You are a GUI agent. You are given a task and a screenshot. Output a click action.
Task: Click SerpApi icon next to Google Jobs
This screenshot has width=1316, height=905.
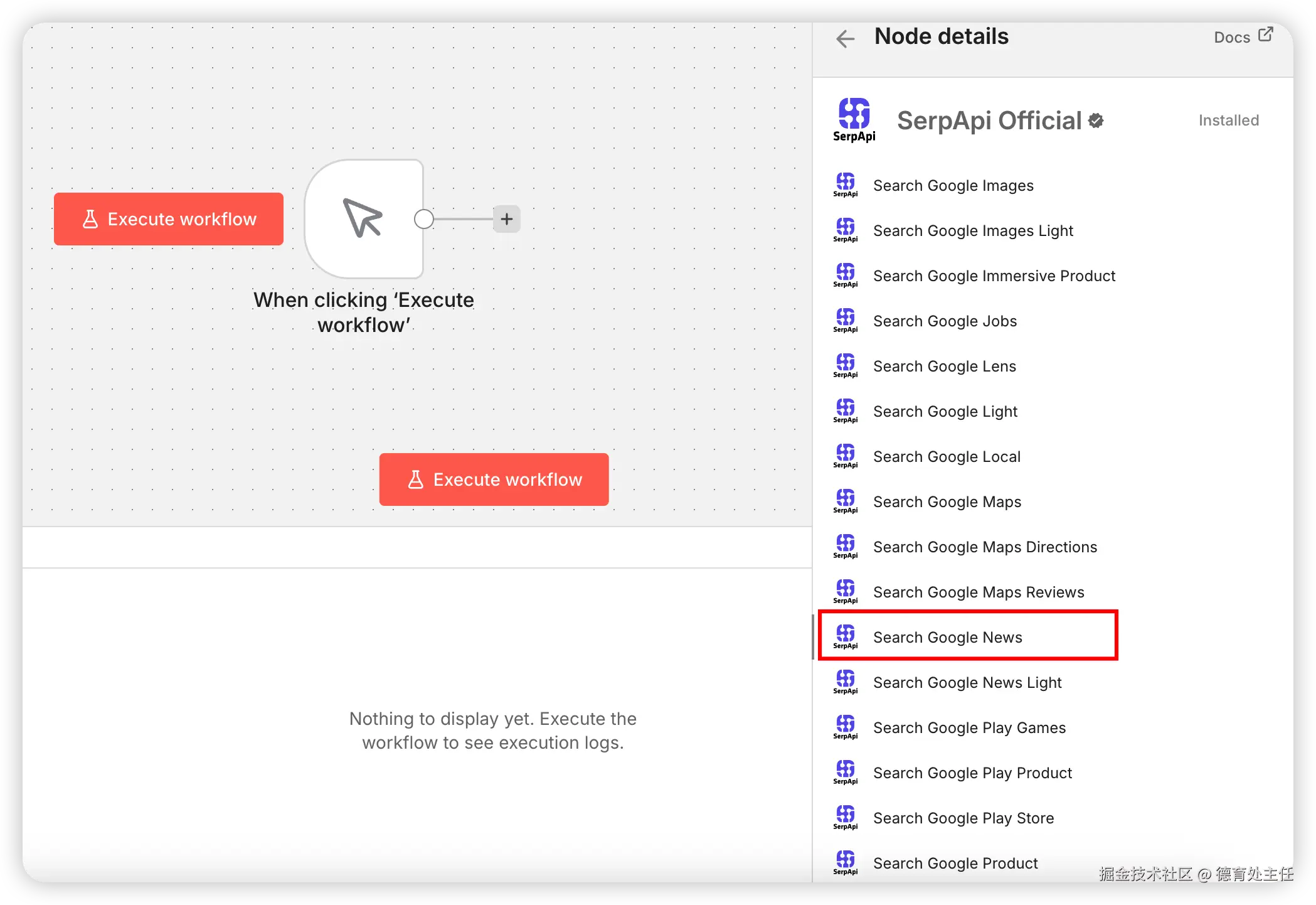pyautogui.click(x=846, y=320)
